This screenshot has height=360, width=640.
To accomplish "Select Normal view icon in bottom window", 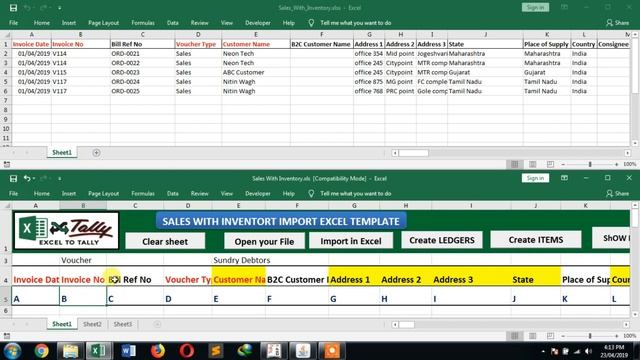I will 515,336.
